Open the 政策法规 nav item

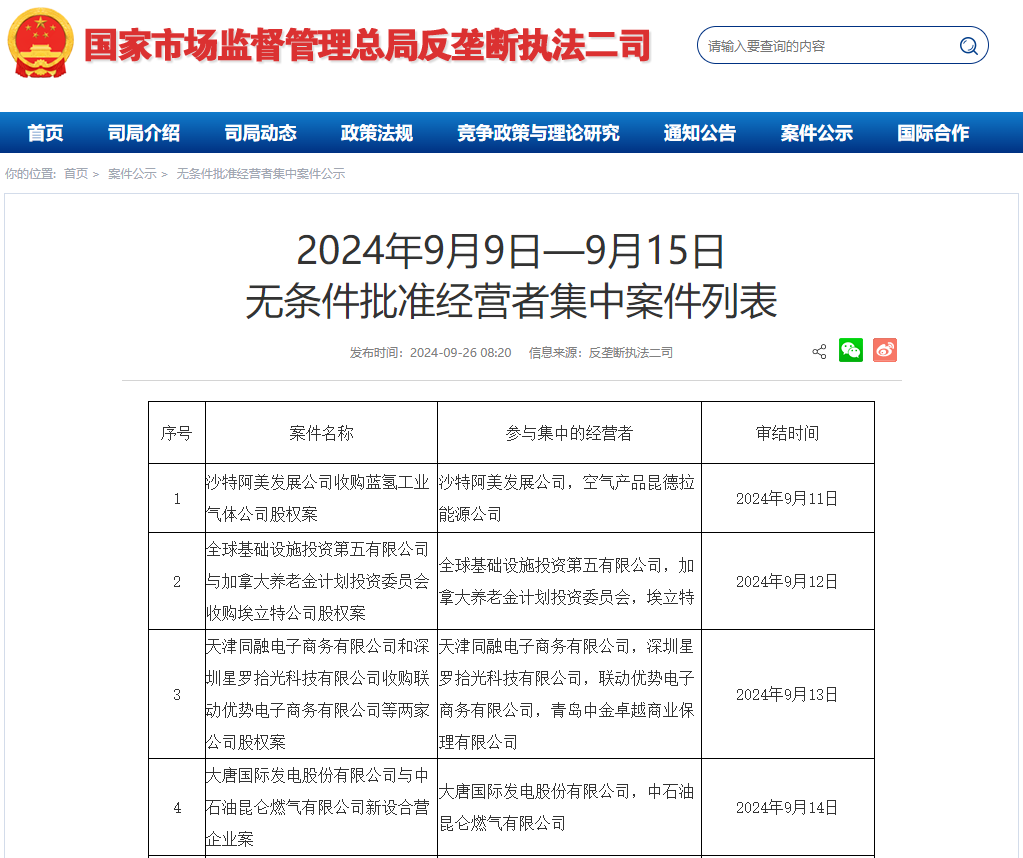pyautogui.click(x=376, y=133)
